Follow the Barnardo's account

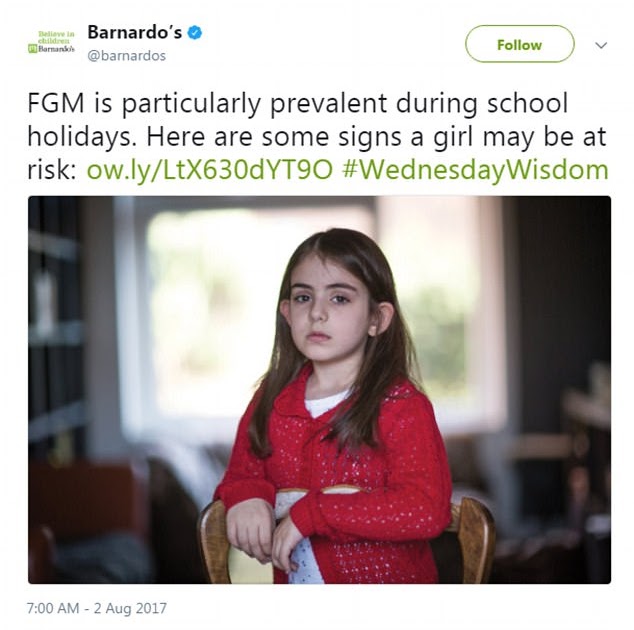520,44
